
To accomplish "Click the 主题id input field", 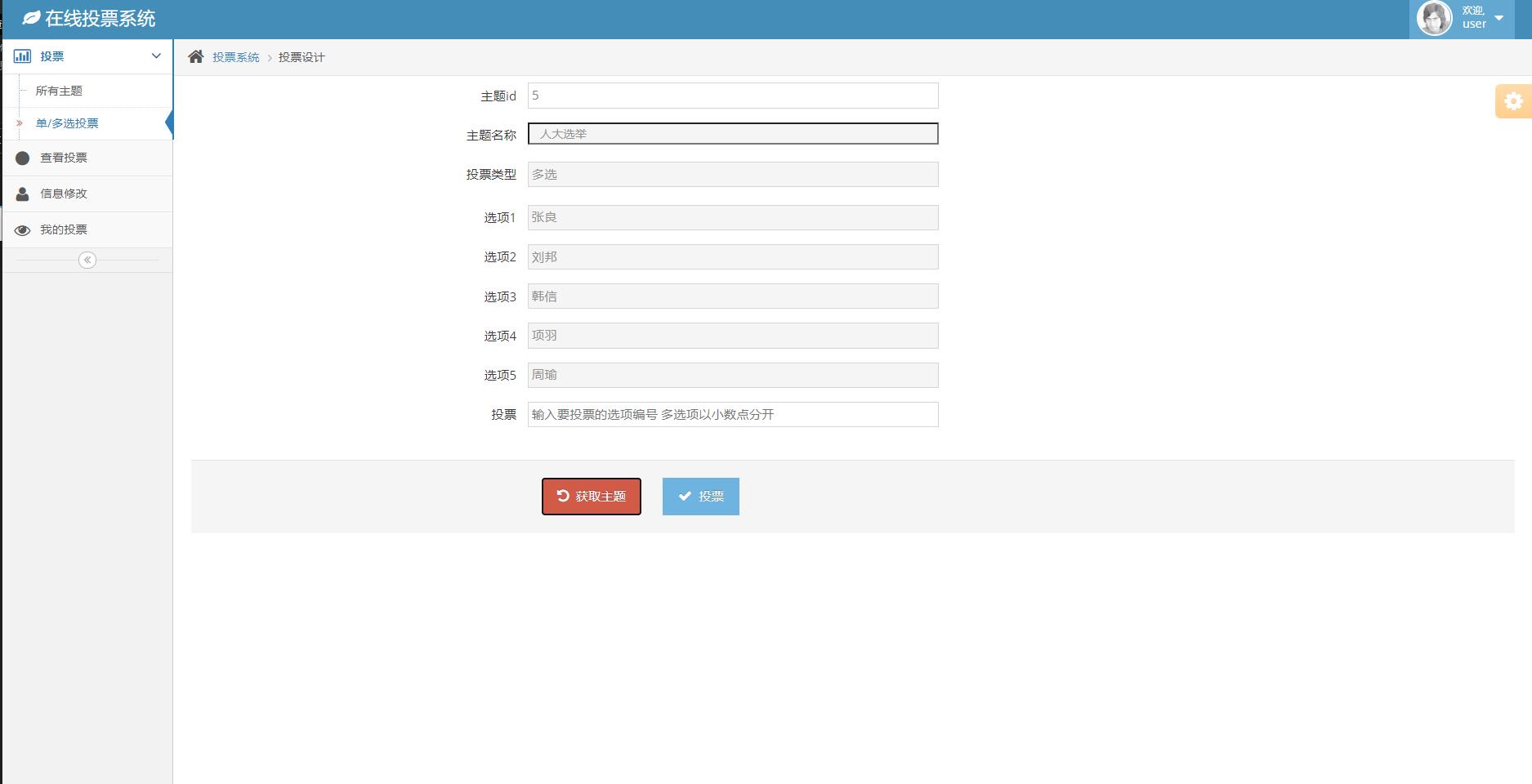I will (732, 95).
